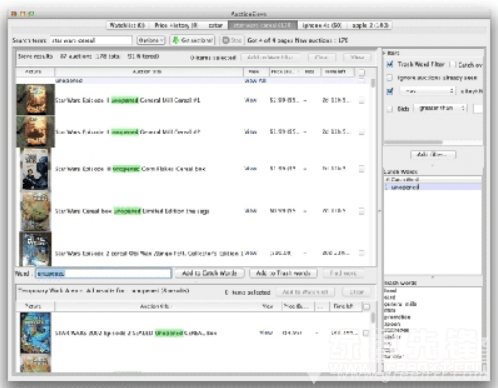Image resolution: width=498 pixels, height=388 pixels.
Task: Open thumbnail of General Mill Cereal #2 auction
Action: [35, 131]
